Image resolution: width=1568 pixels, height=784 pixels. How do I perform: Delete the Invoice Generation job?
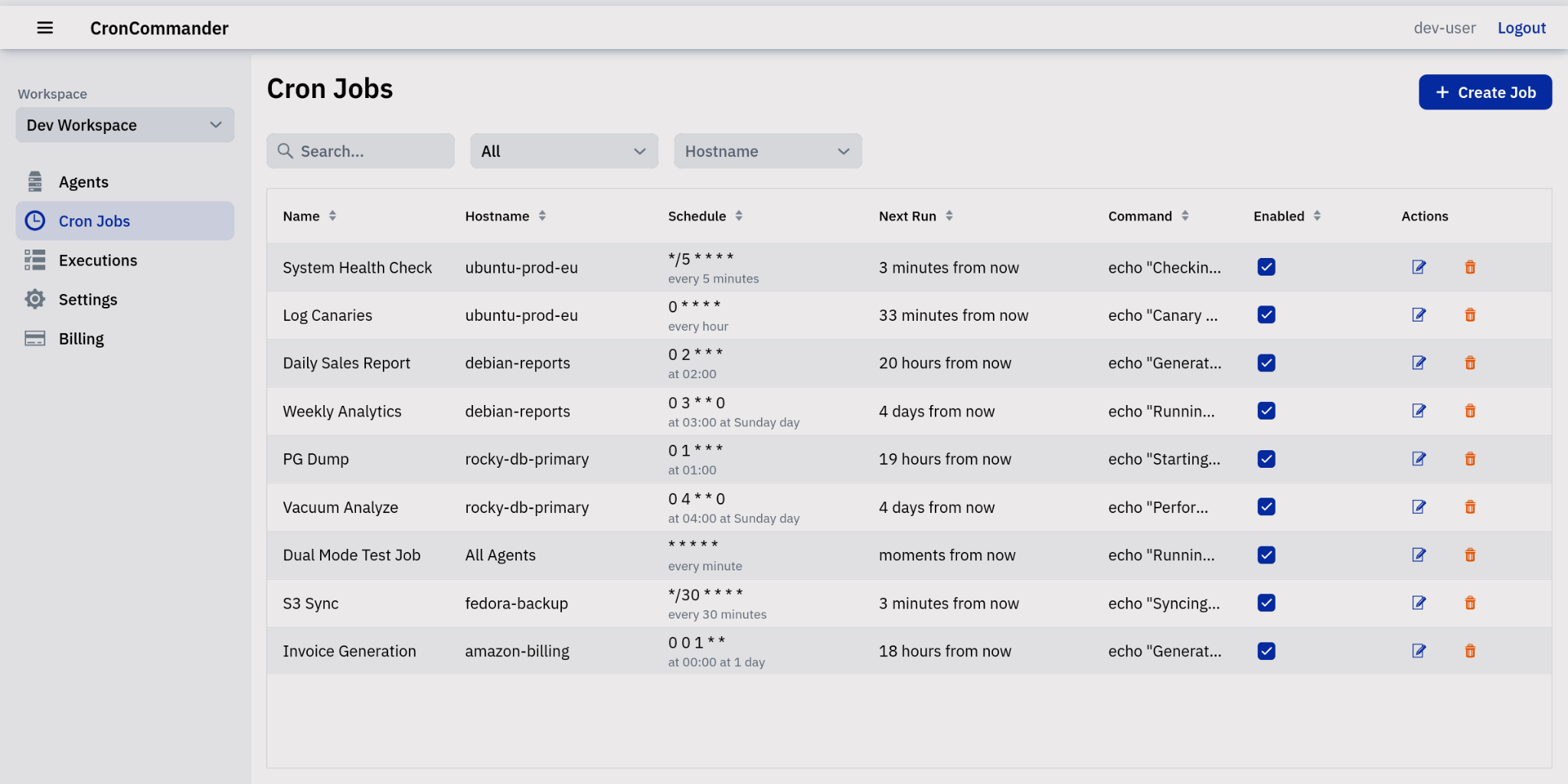(1470, 651)
